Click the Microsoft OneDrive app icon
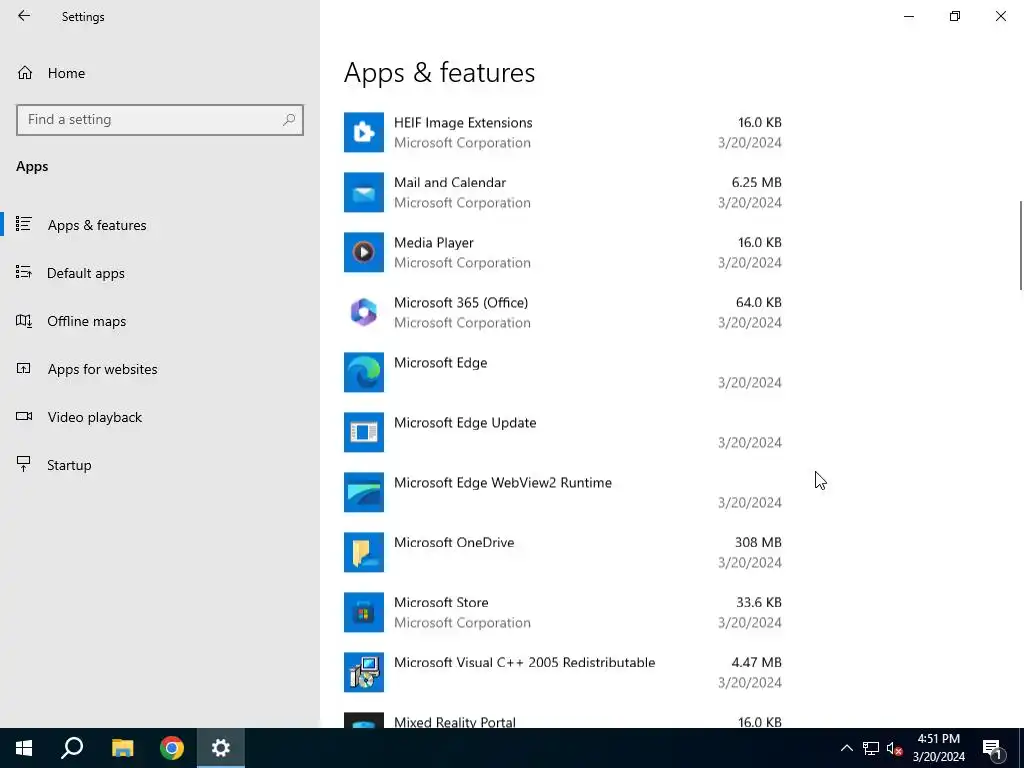 (364, 552)
